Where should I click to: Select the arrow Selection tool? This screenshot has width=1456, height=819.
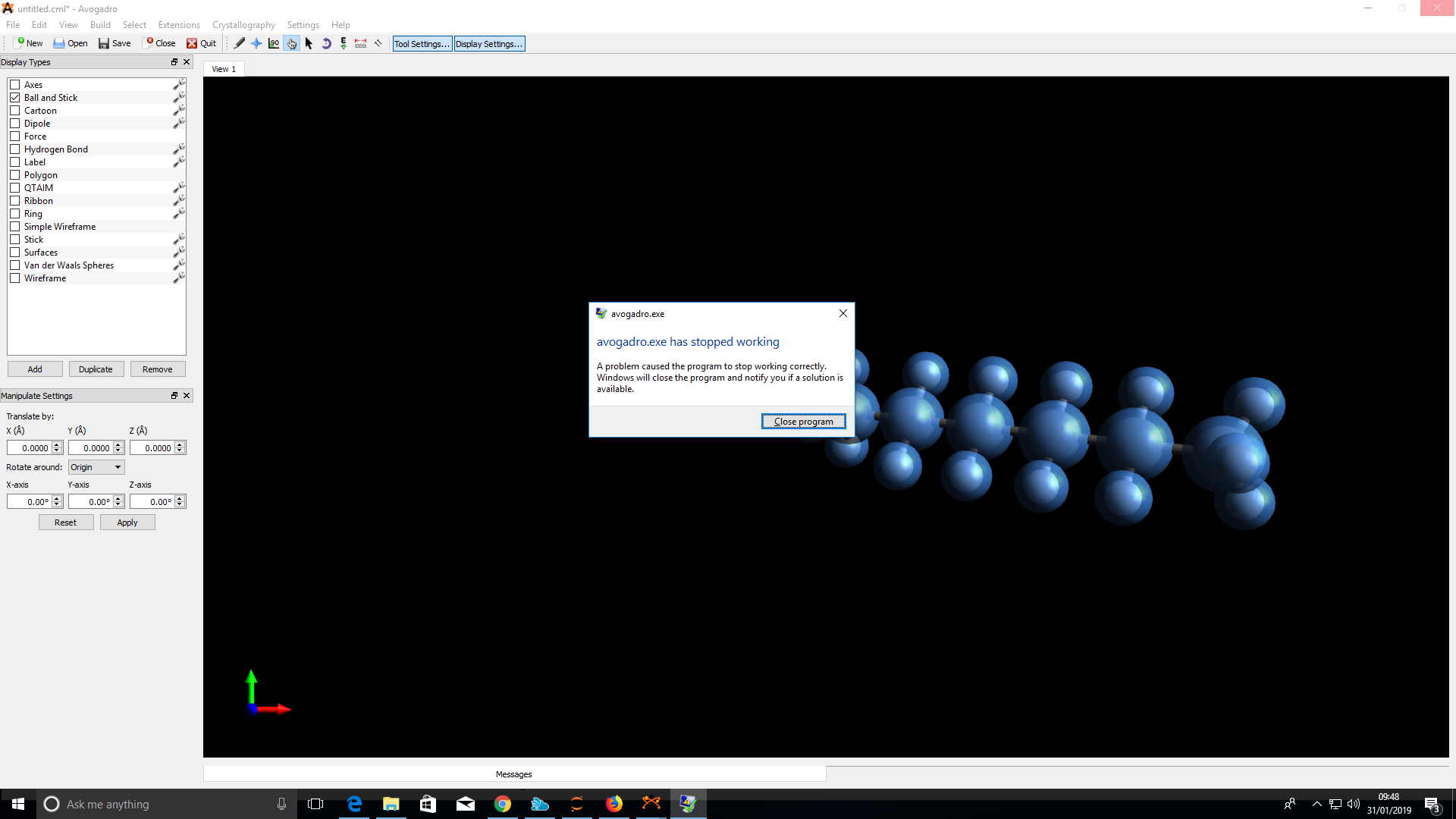point(309,43)
